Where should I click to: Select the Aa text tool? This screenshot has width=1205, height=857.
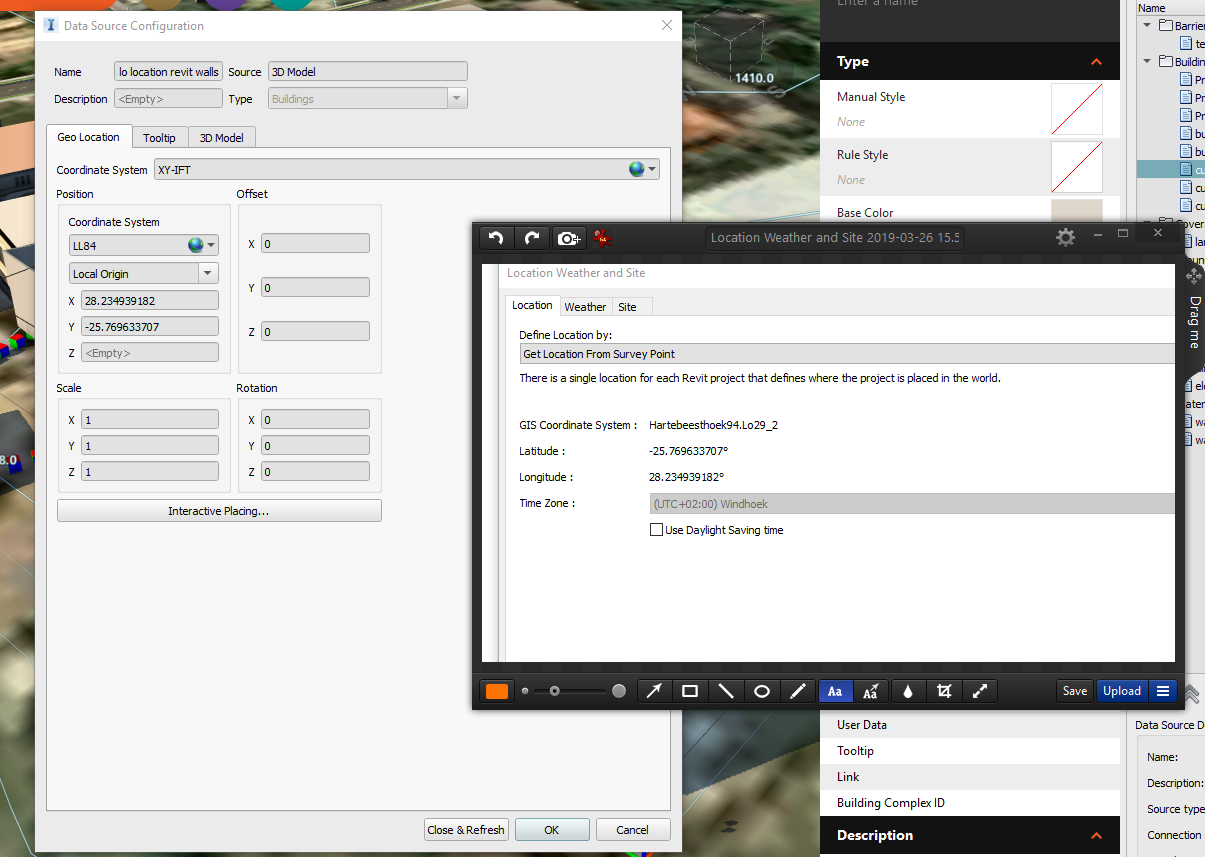835,691
